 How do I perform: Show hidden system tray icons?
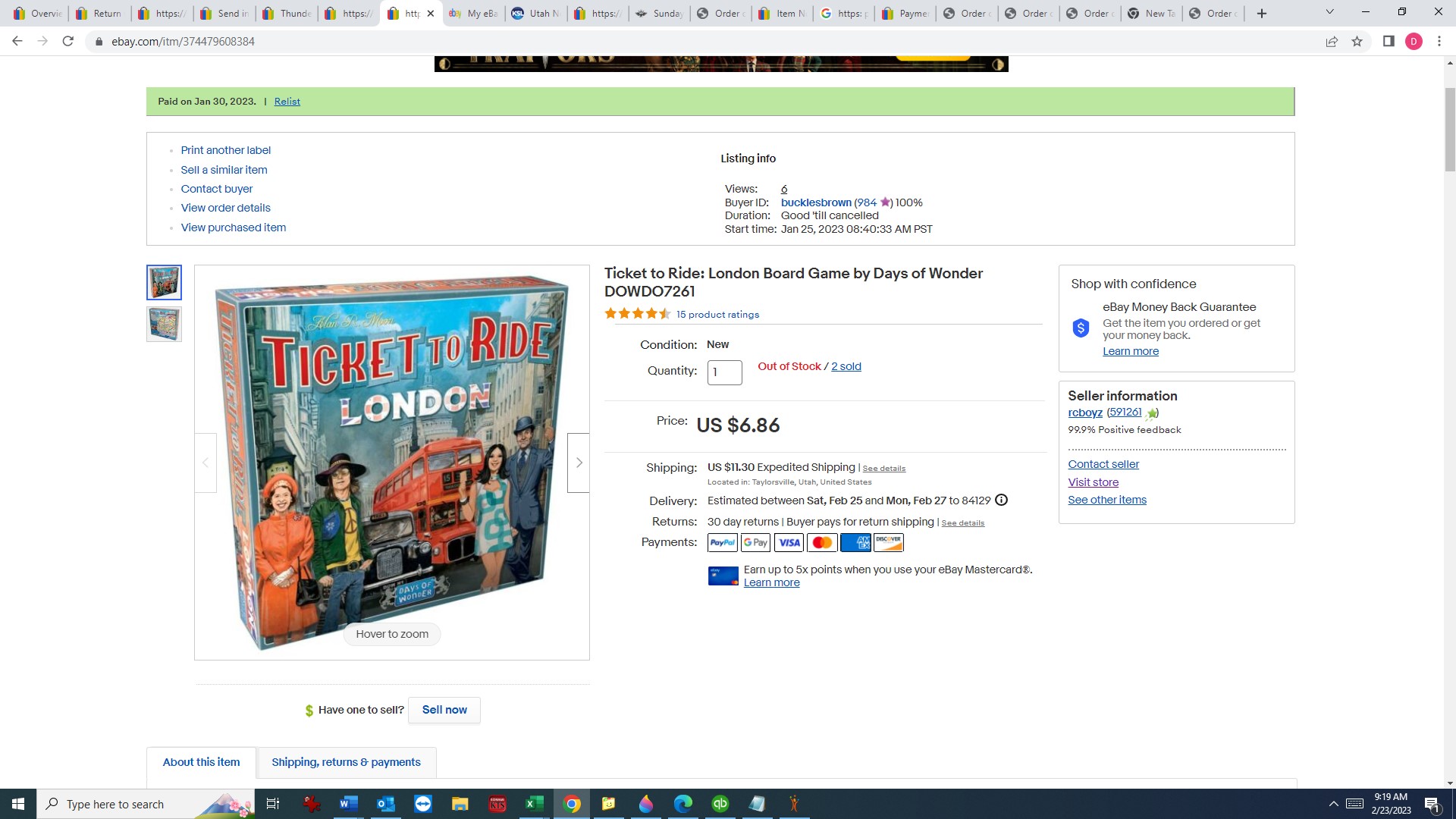click(1333, 804)
